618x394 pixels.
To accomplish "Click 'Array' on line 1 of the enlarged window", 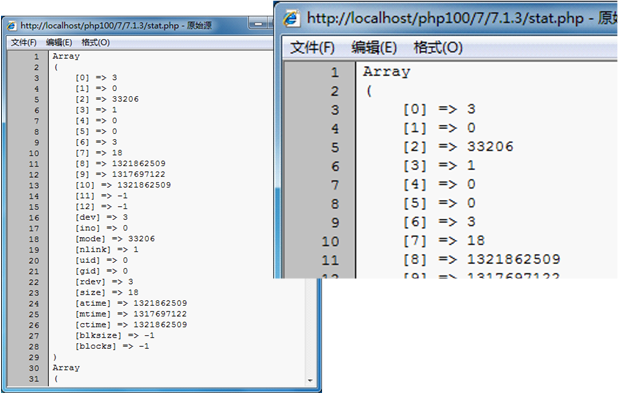I will [387, 72].
